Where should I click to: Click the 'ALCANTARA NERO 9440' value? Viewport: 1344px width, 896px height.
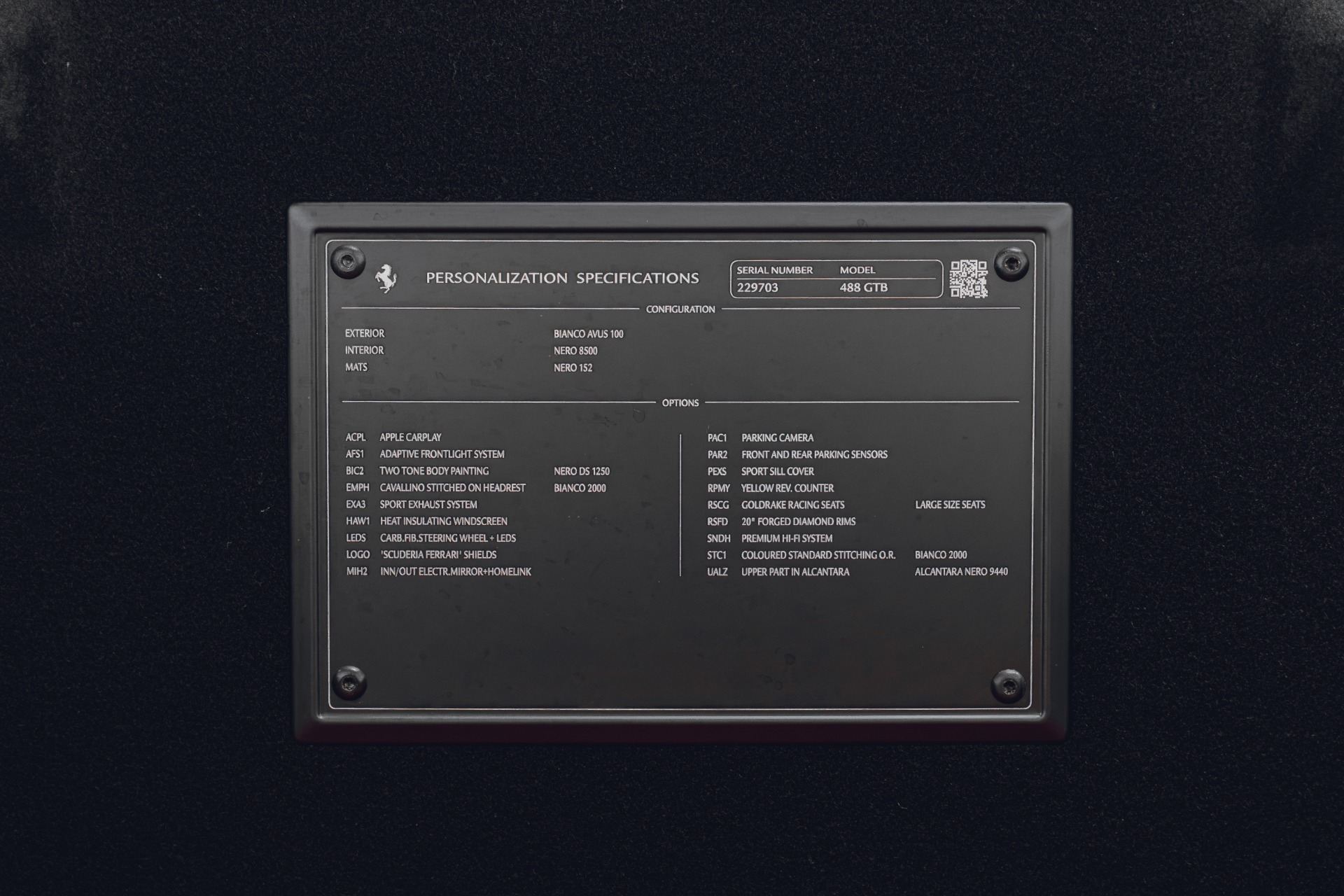tap(961, 572)
